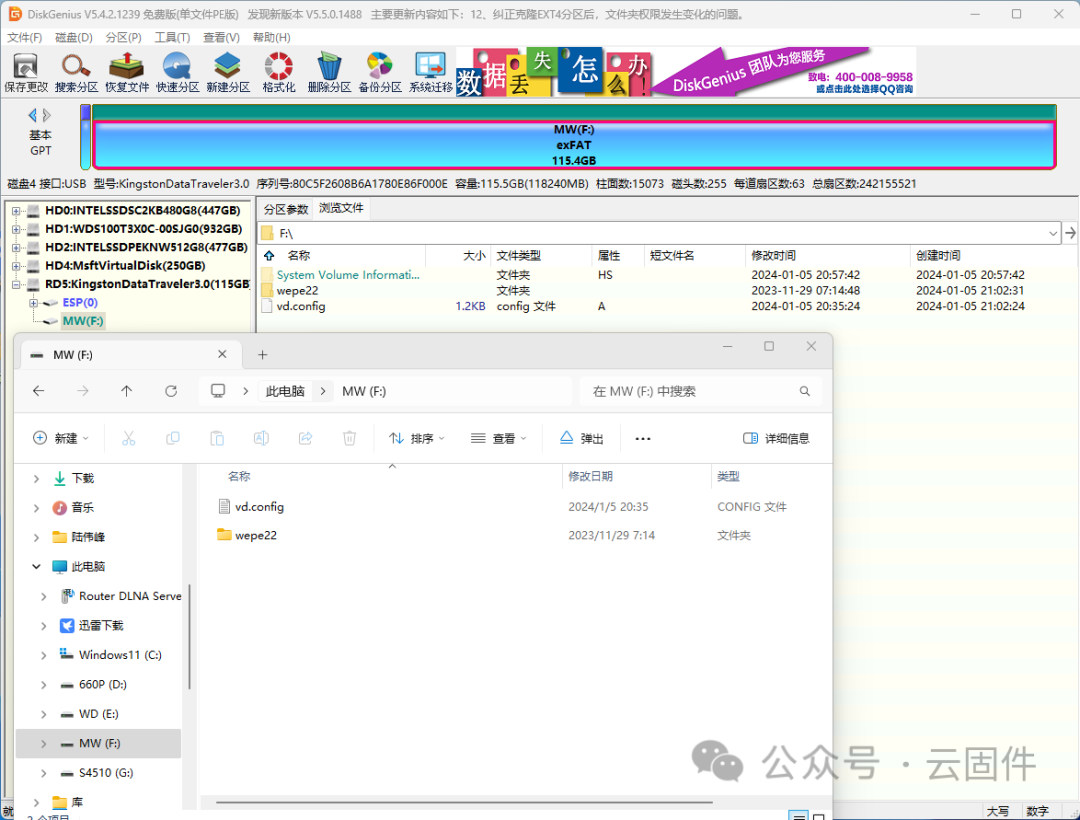Open the 帮助(H) menu
1080x820 pixels.
[271, 37]
